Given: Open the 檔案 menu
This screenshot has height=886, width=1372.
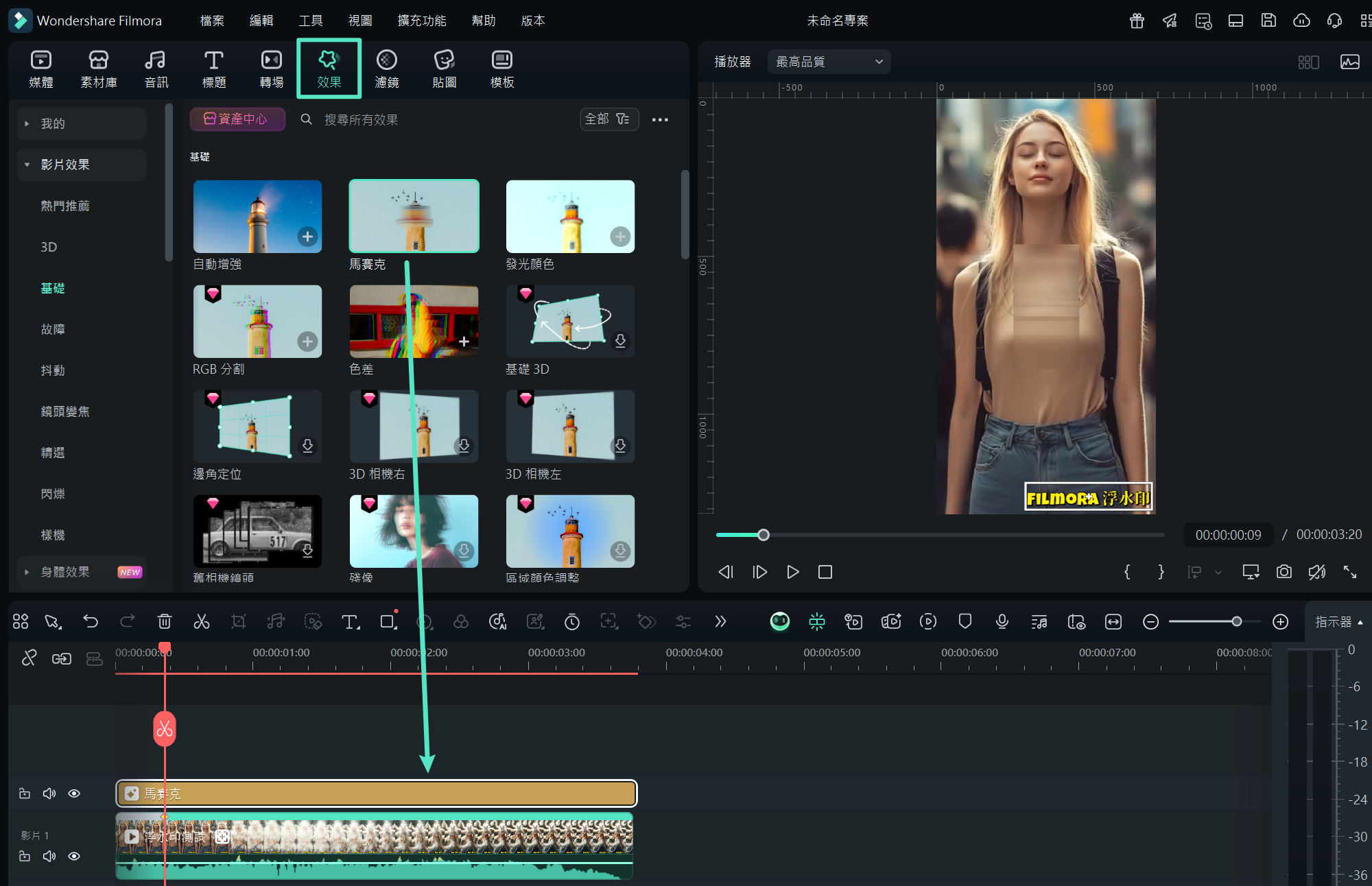Looking at the screenshot, I should coord(211,21).
